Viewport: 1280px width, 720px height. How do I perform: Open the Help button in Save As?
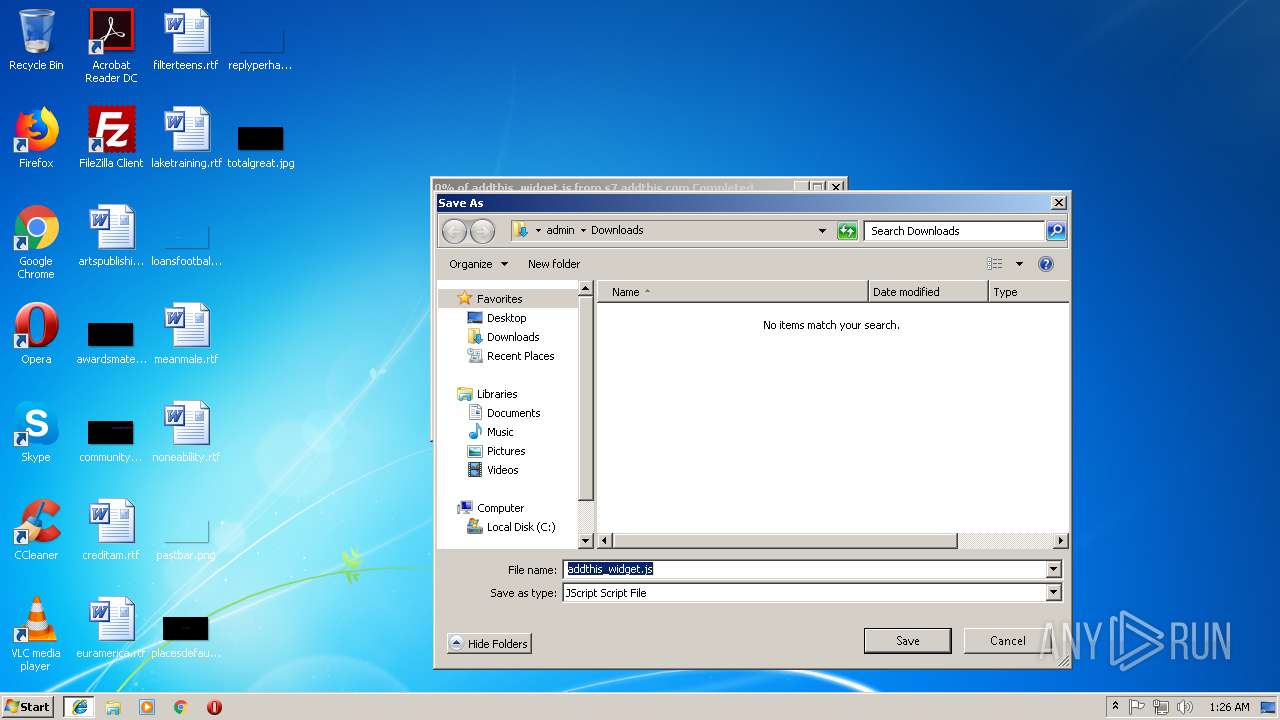(x=1046, y=264)
